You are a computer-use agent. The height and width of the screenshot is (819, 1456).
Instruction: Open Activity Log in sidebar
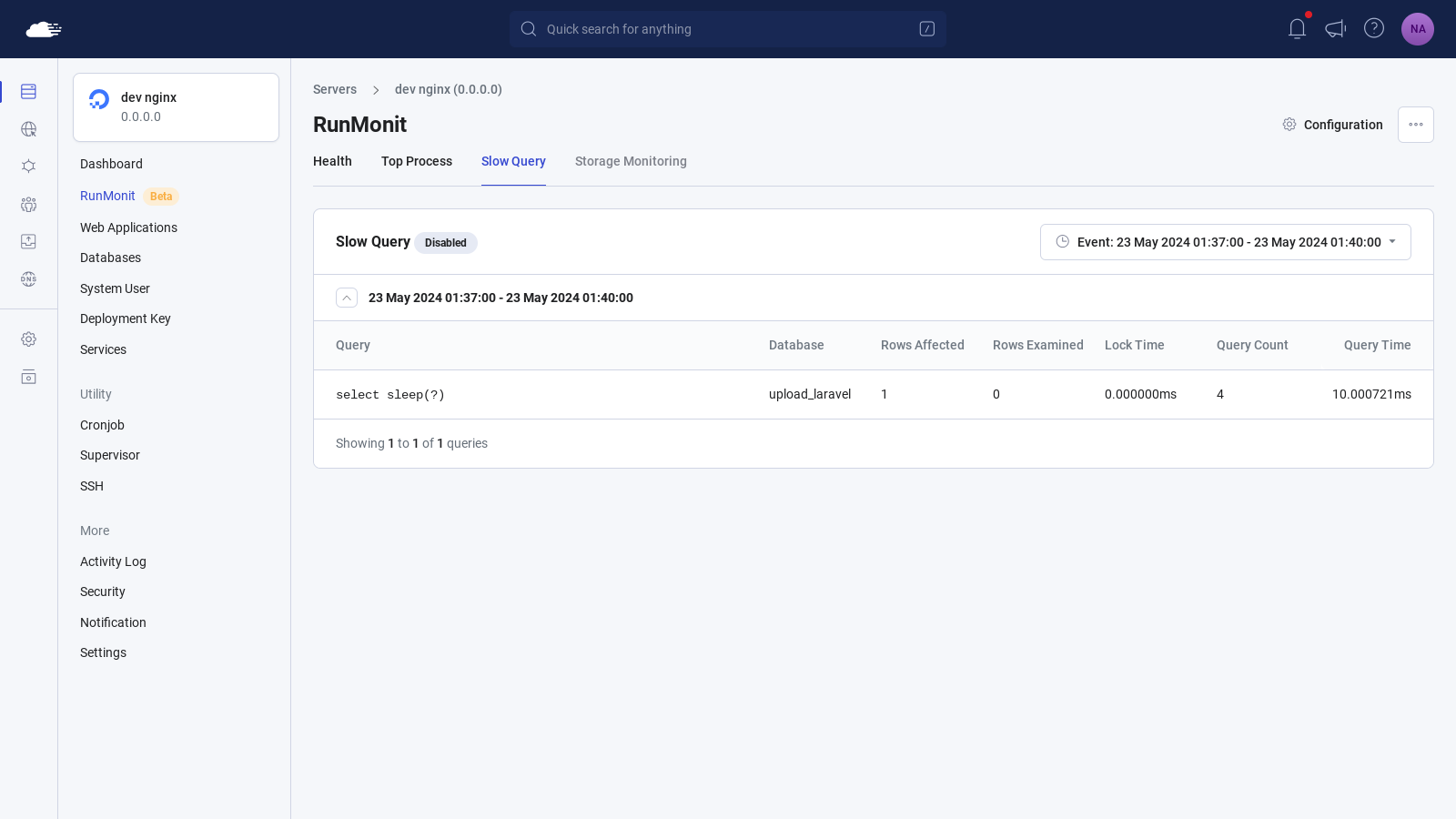(x=113, y=561)
